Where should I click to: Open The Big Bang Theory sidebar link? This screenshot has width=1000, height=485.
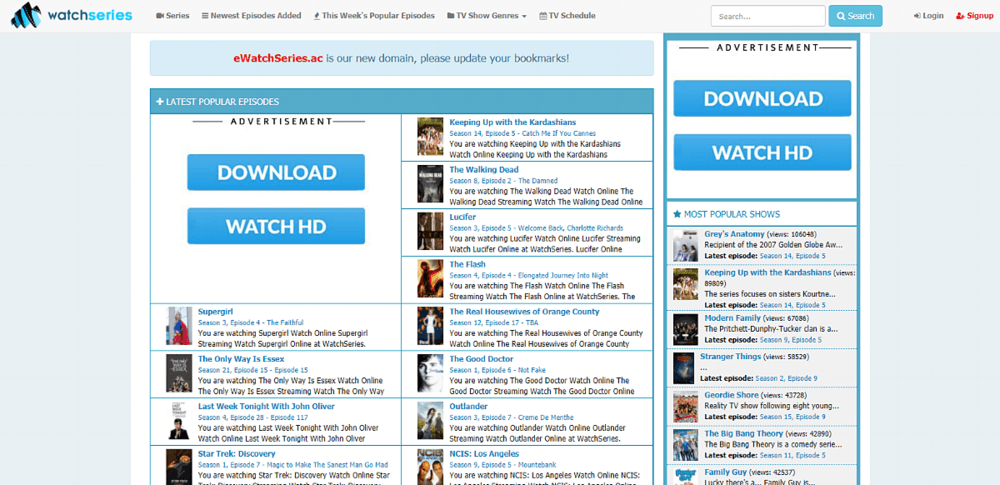(744, 433)
